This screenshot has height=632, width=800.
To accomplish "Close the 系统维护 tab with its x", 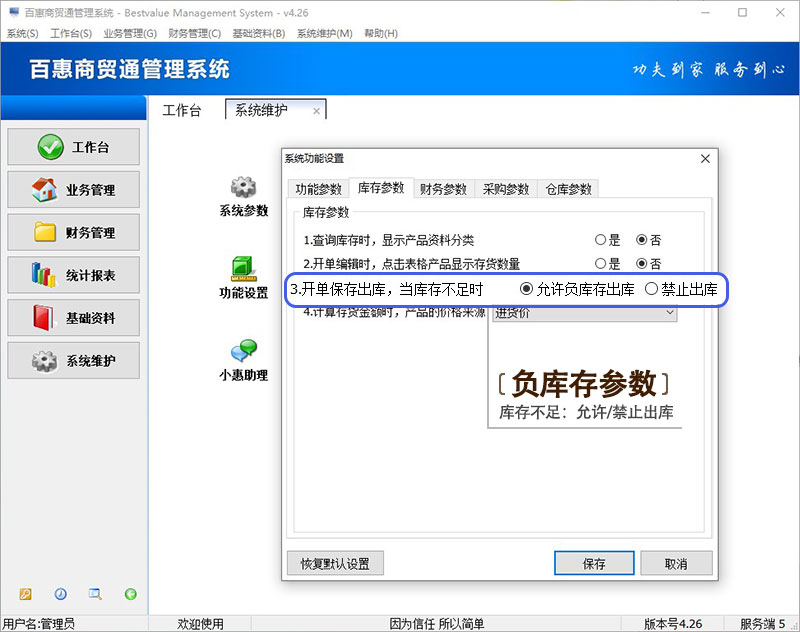I will point(316,111).
